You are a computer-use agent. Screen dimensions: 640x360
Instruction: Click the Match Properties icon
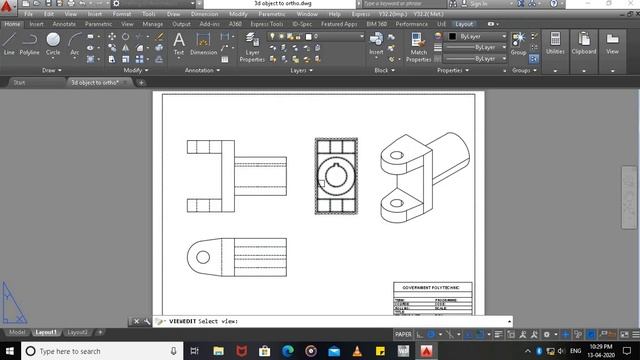(x=418, y=47)
